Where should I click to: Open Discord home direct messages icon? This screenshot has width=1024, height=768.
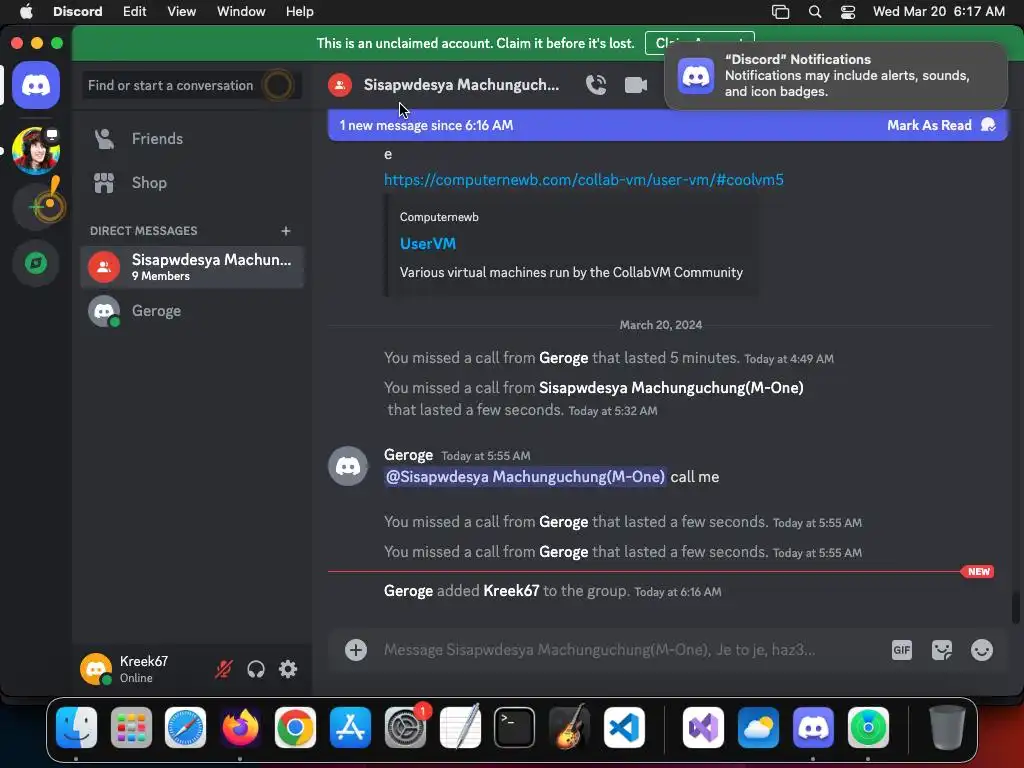[36, 85]
